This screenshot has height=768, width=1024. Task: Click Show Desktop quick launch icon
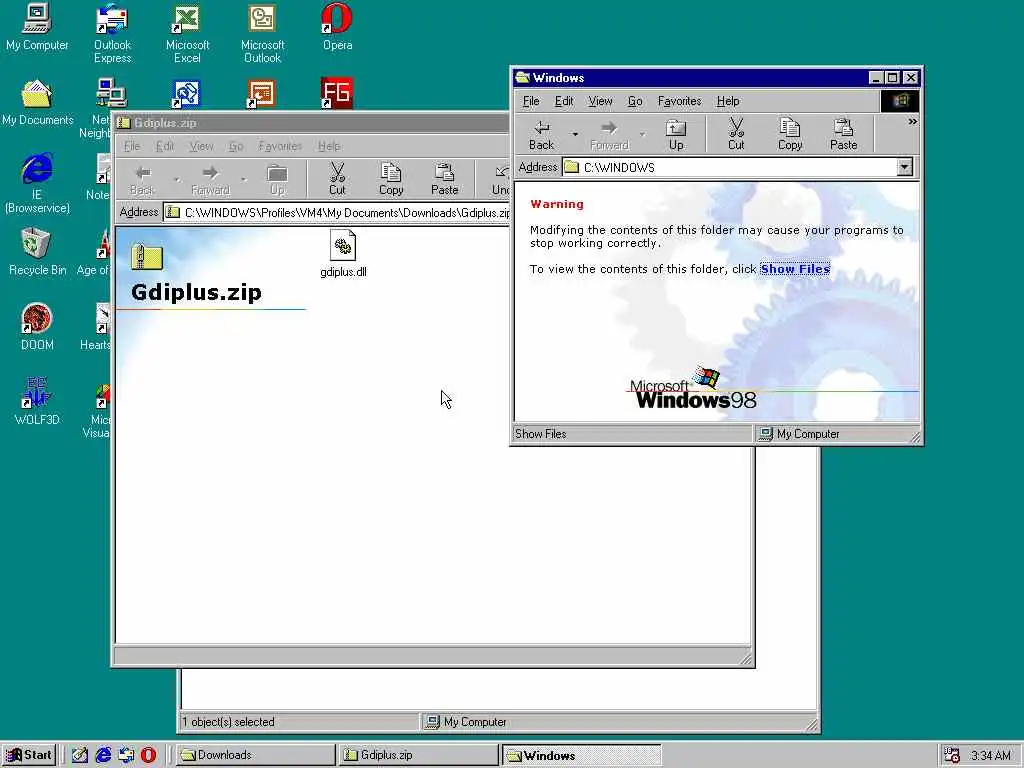coord(80,755)
